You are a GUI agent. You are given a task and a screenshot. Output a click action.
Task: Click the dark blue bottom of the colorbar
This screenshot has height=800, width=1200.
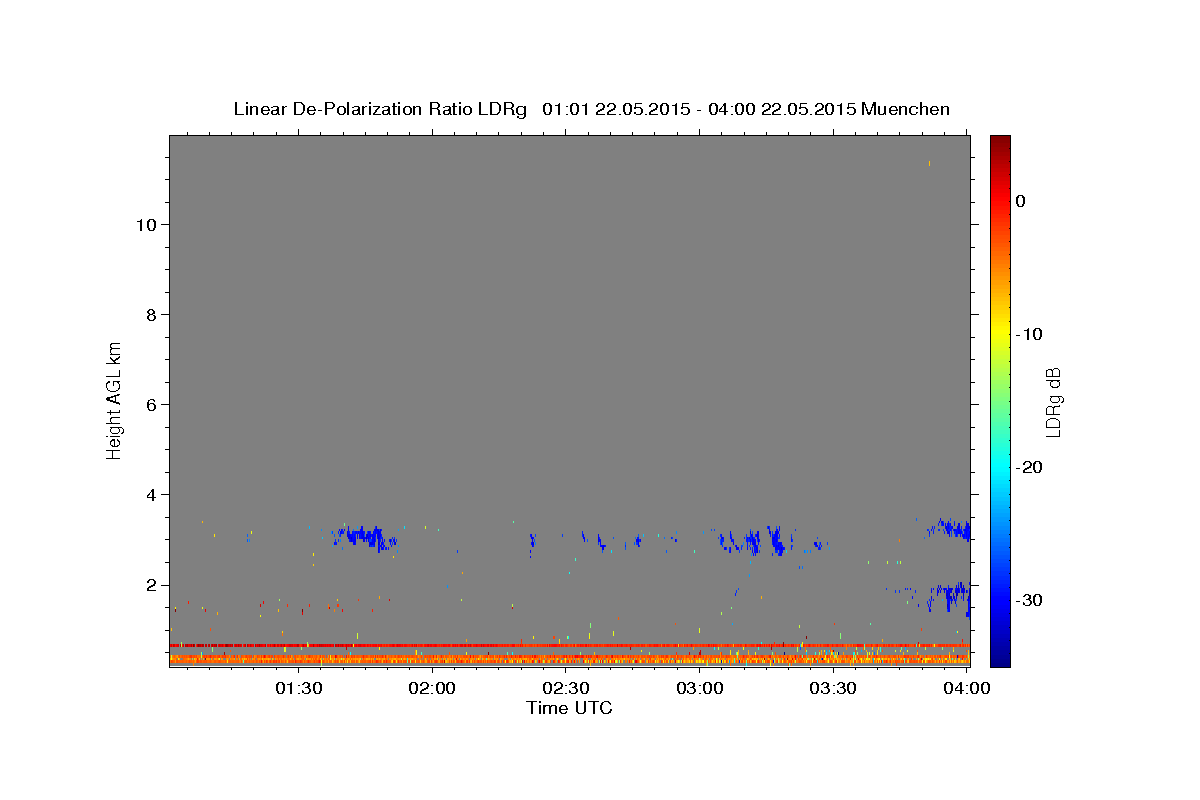(x=1000, y=658)
